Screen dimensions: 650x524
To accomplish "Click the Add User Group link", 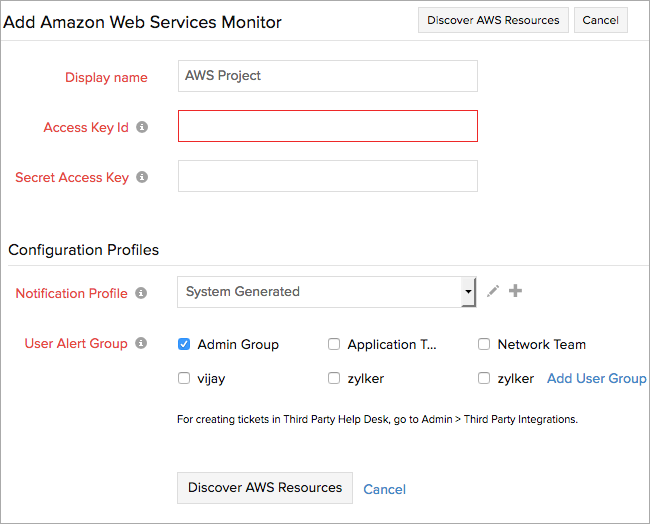I will coord(597,378).
